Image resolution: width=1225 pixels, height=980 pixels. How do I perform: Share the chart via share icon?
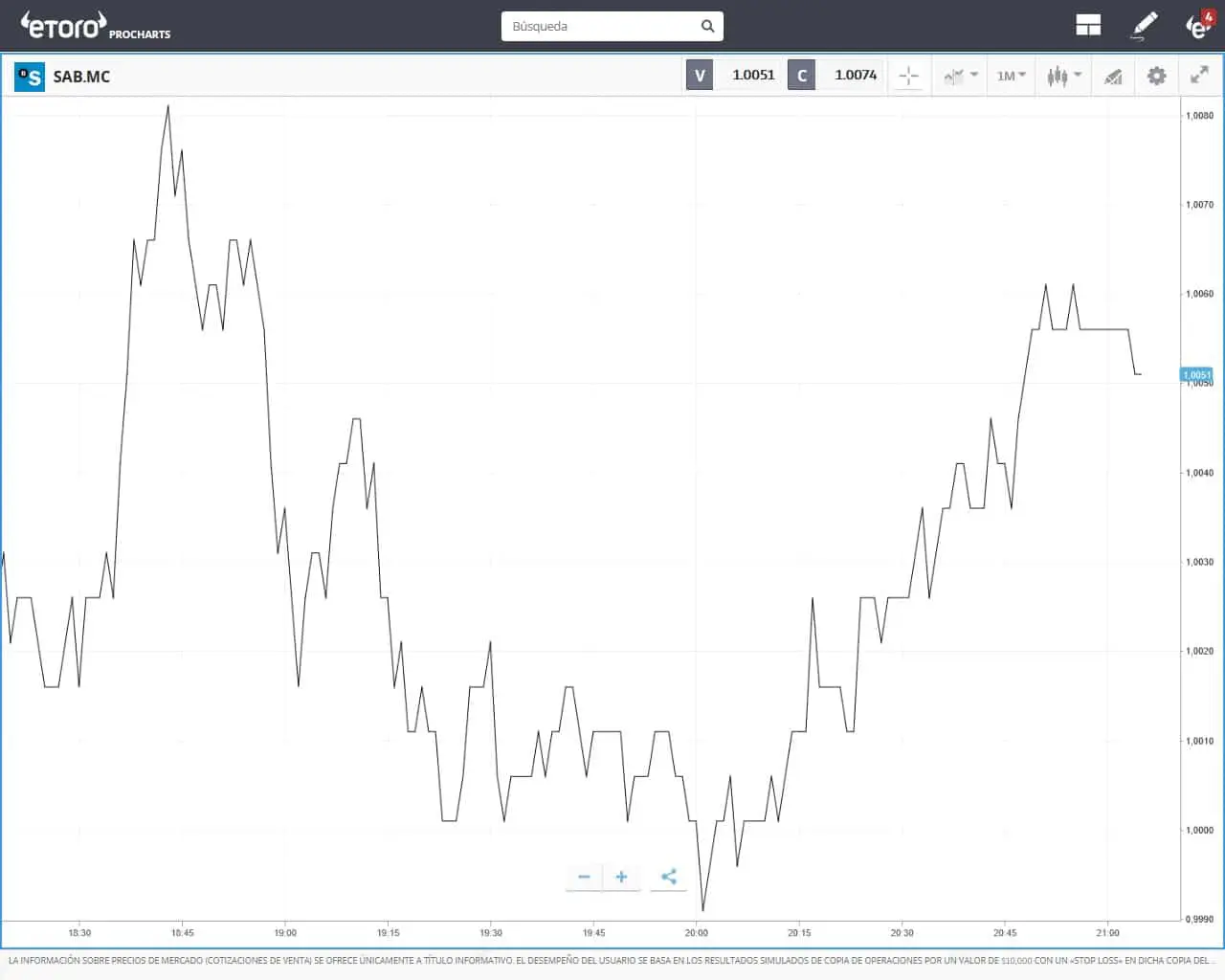coord(668,876)
